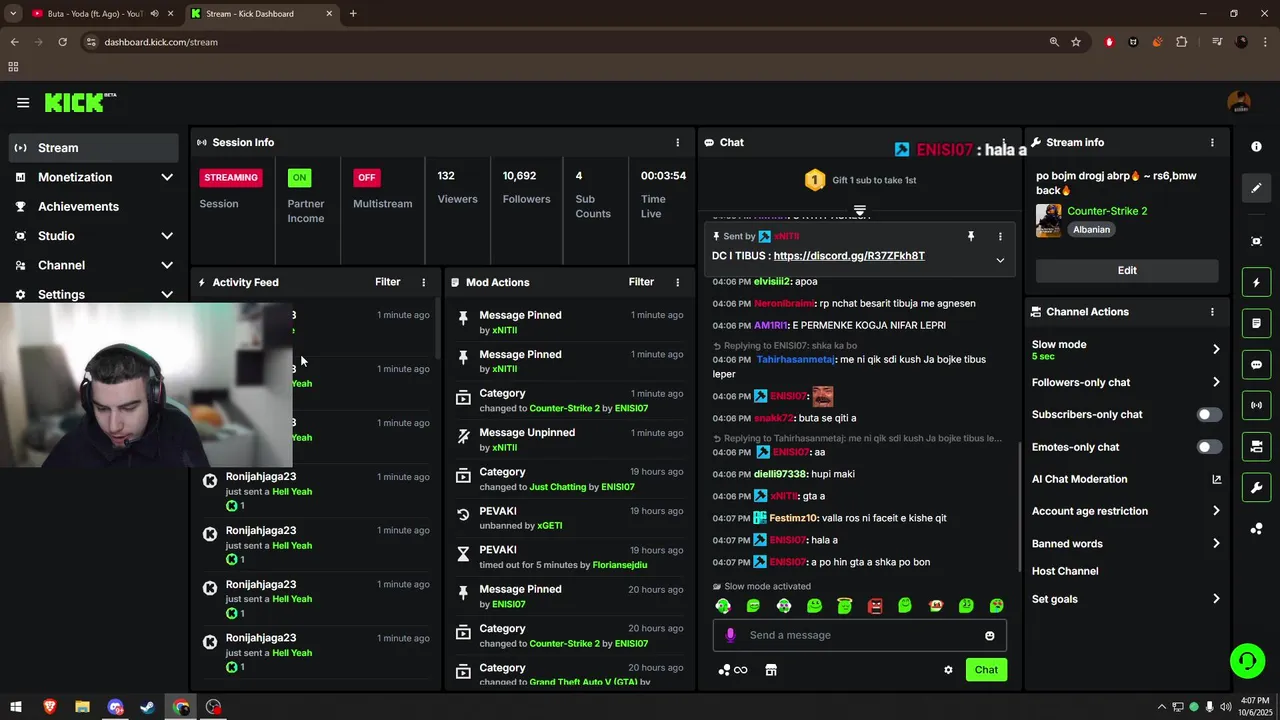Open Account age restriction options chevron
The width and height of the screenshot is (1280, 720).
1216,511
